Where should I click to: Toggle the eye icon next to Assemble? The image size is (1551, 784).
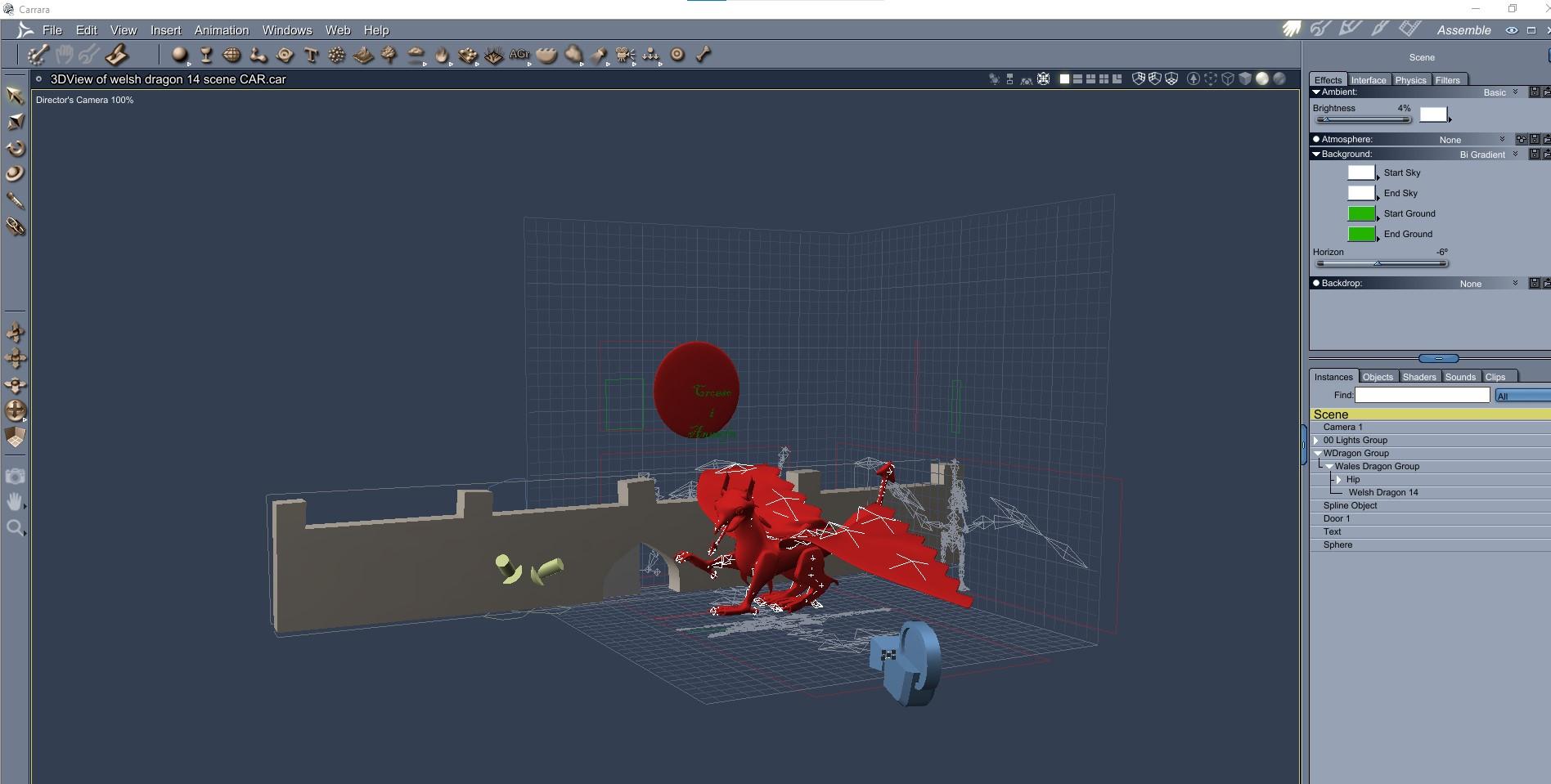tap(1511, 30)
